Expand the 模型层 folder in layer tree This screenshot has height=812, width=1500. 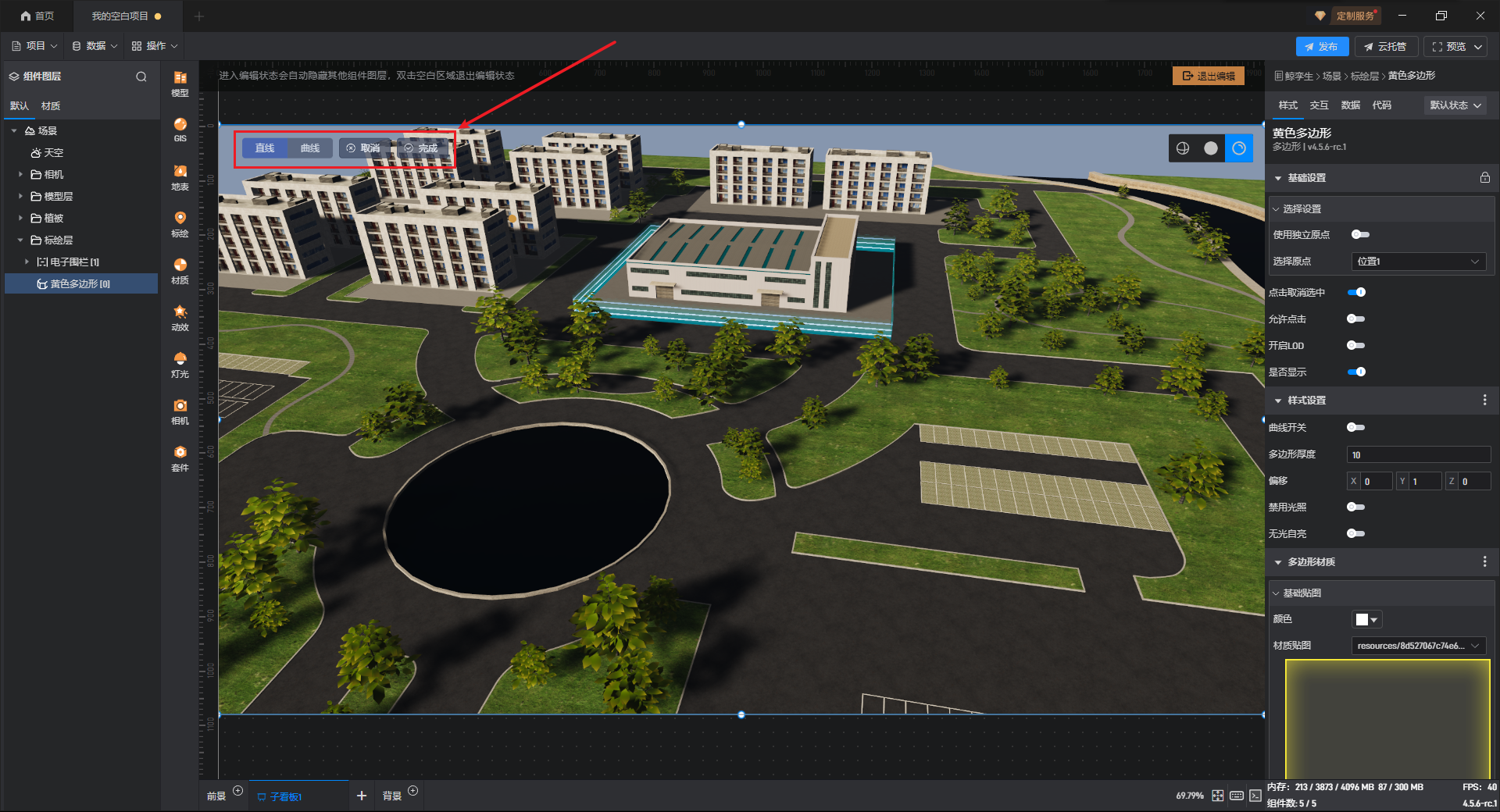click(x=21, y=197)
